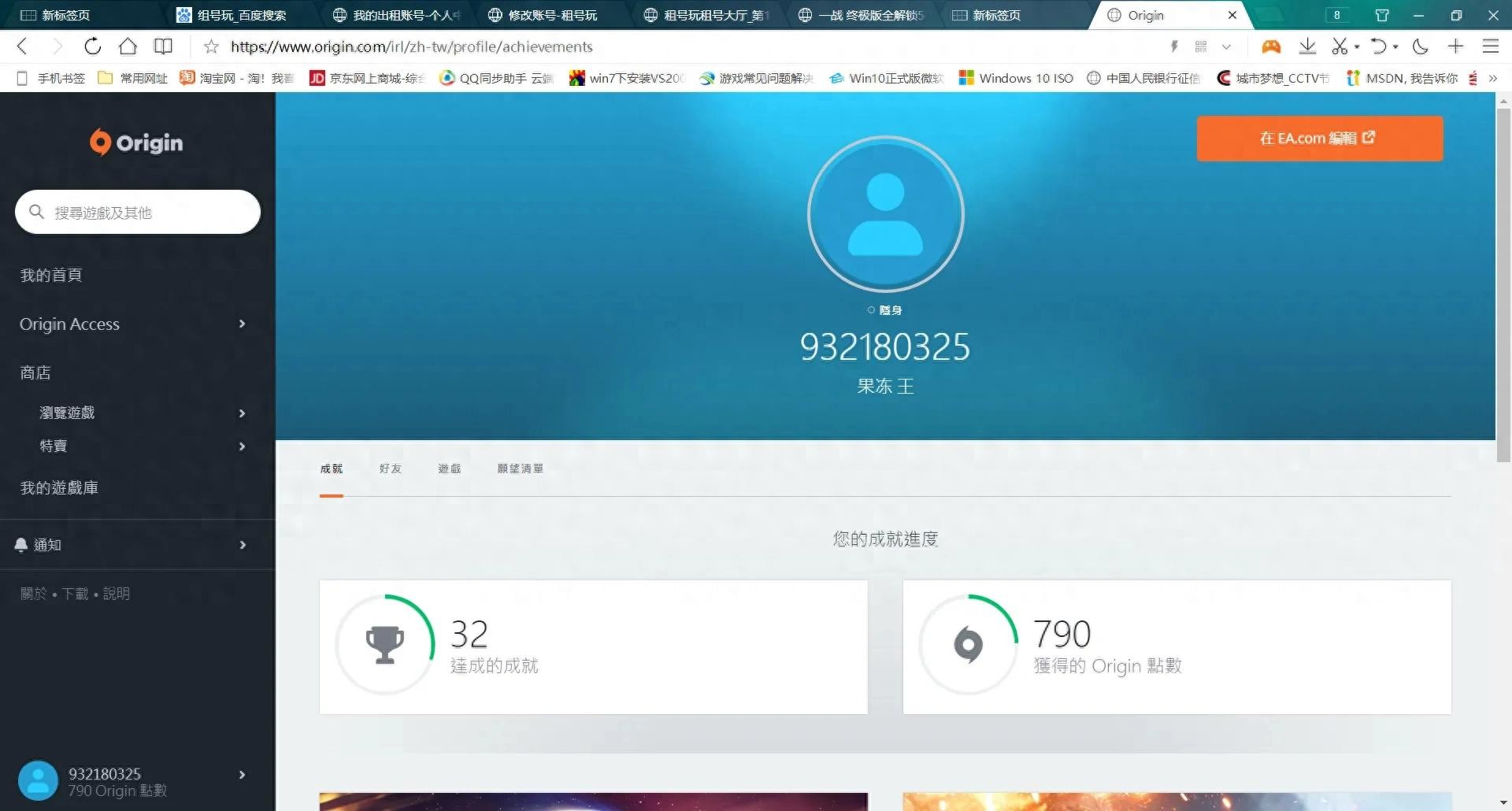Go to browser home page icon
Screen dimensions: 1512x811
(128, 46)
